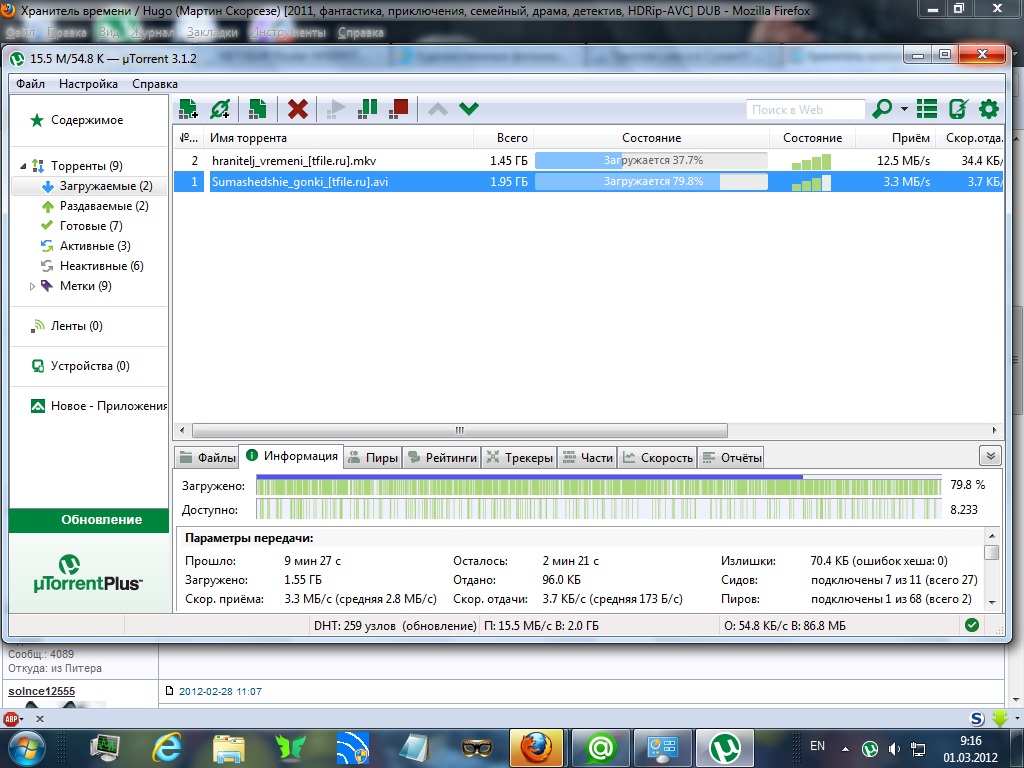Click the Add Torrent from URL icon
The width and height of the screenshot is (1024, 768).
coord(220,109)
